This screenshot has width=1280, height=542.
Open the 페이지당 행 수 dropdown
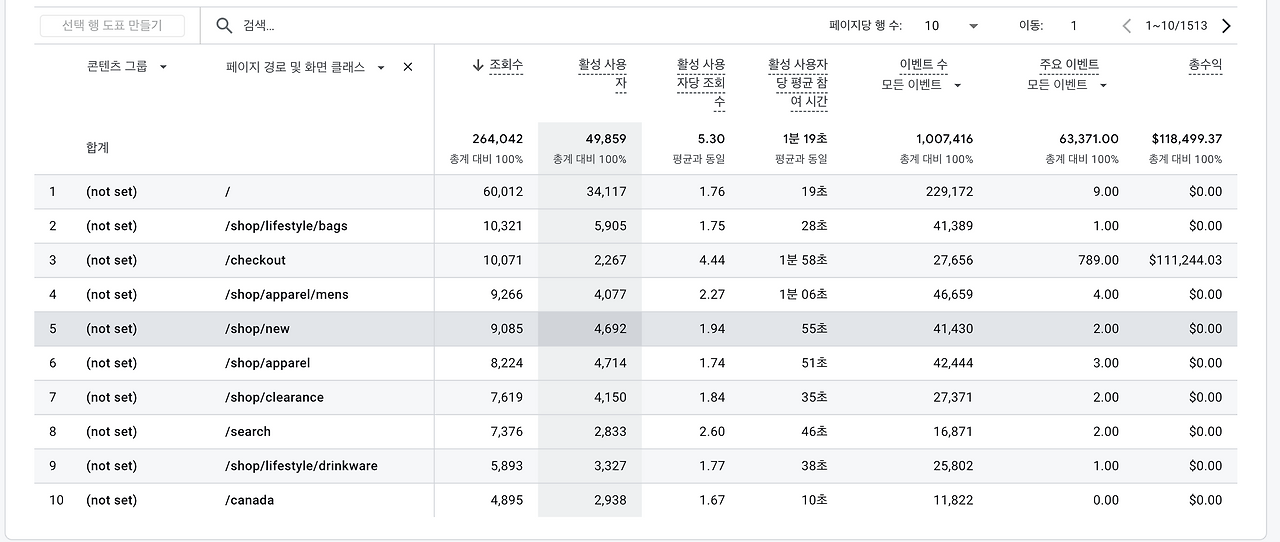pyautogui.click(x=973, y=26)
